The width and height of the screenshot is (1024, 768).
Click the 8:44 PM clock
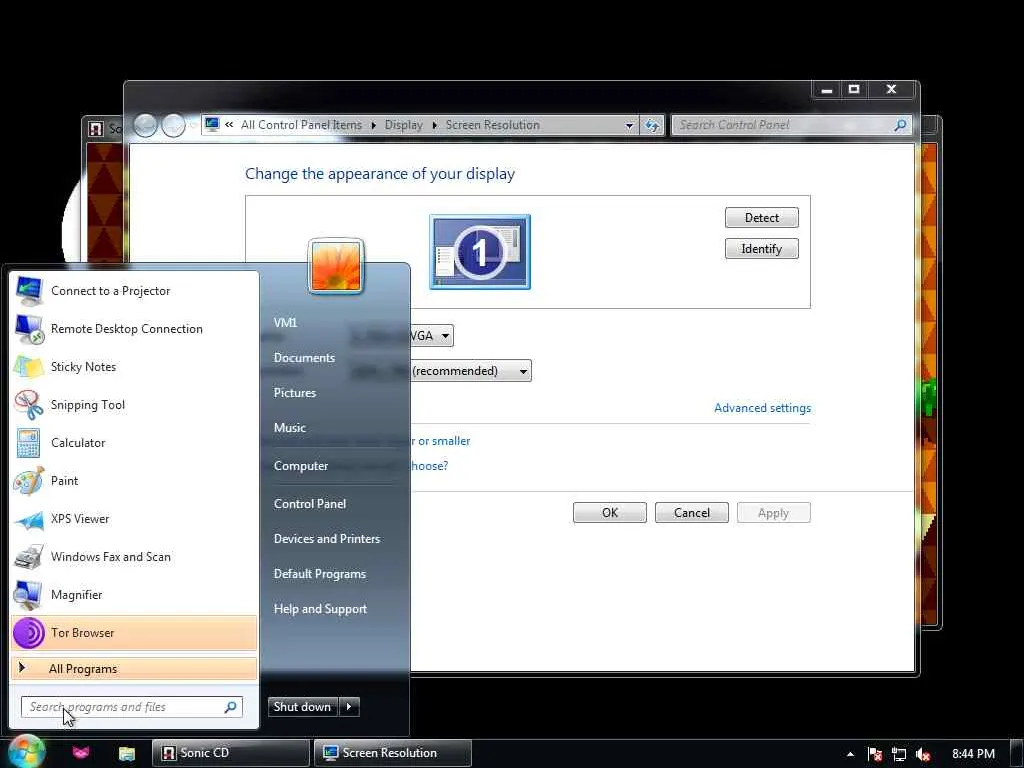tap(973, 754)
